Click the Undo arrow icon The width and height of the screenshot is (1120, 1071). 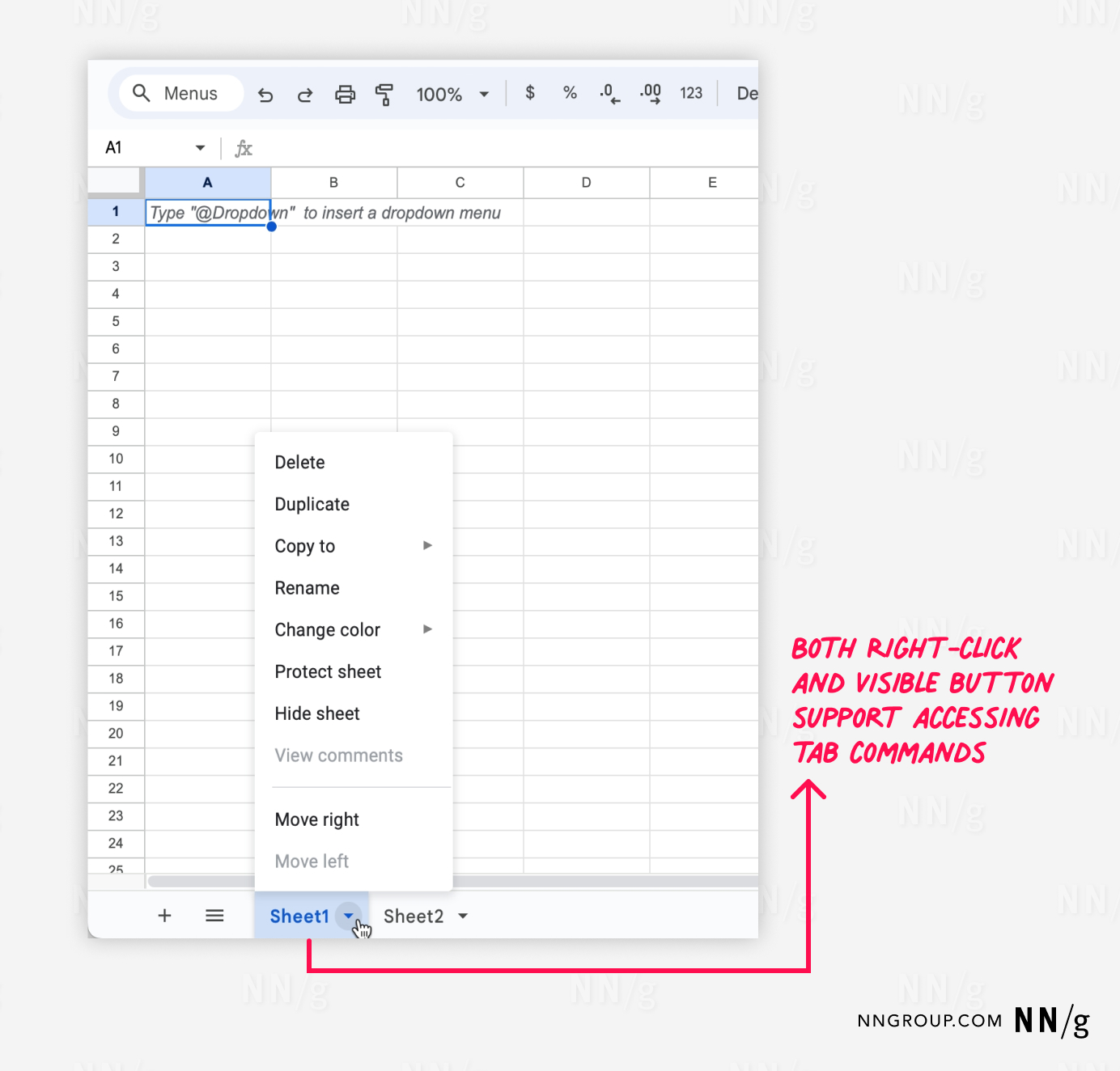(x=265, y=95)
